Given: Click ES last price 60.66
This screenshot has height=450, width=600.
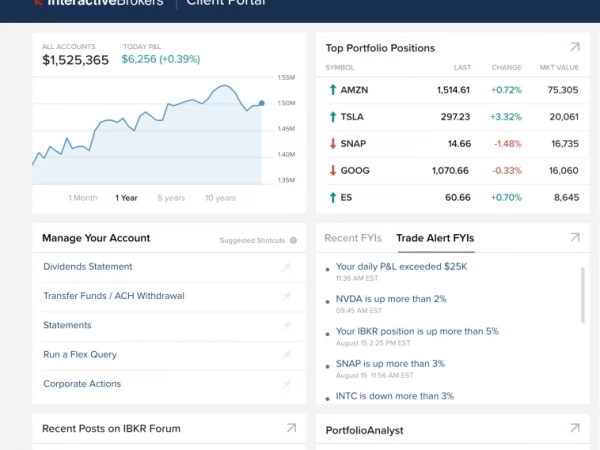Looking at the screenshot, I should tap(458, 197).
